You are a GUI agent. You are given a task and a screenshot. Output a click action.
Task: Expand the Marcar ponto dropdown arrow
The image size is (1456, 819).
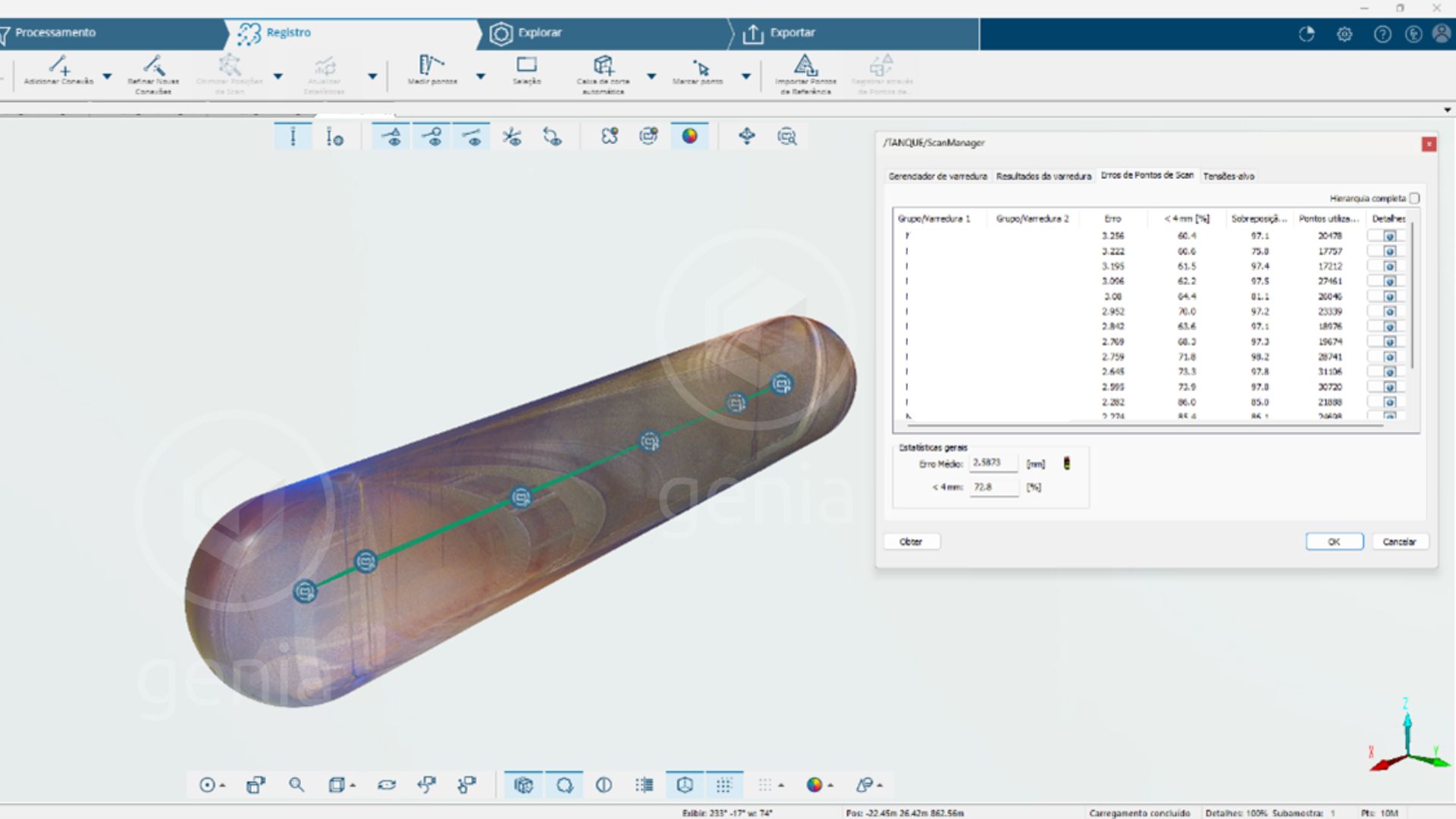[x=746, y=76]
